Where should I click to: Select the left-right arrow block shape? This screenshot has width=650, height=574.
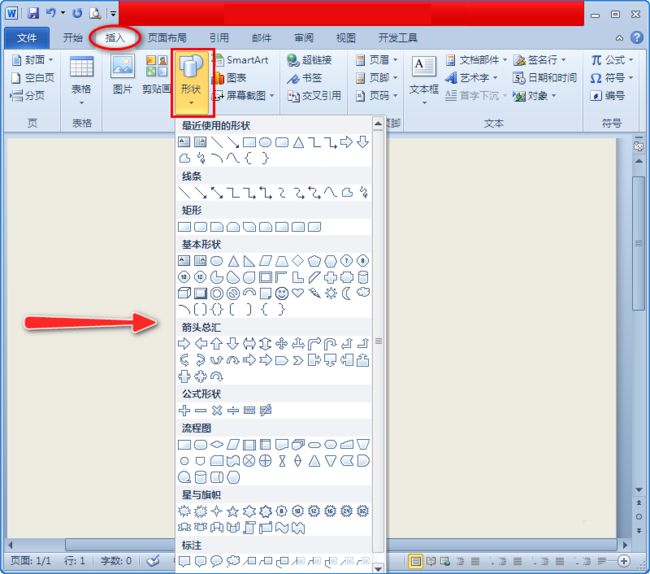point(249,343)
